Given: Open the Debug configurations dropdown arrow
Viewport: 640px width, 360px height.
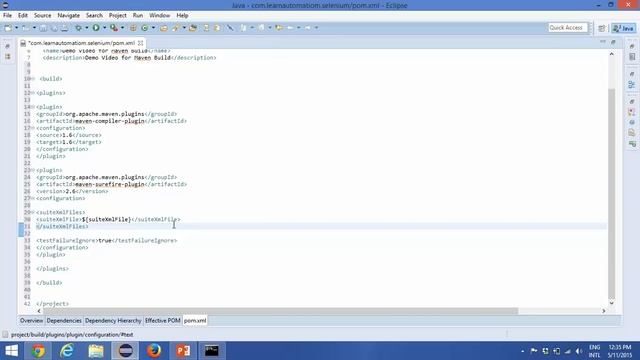Looking at the screenshot, I should tap(87, 28).
